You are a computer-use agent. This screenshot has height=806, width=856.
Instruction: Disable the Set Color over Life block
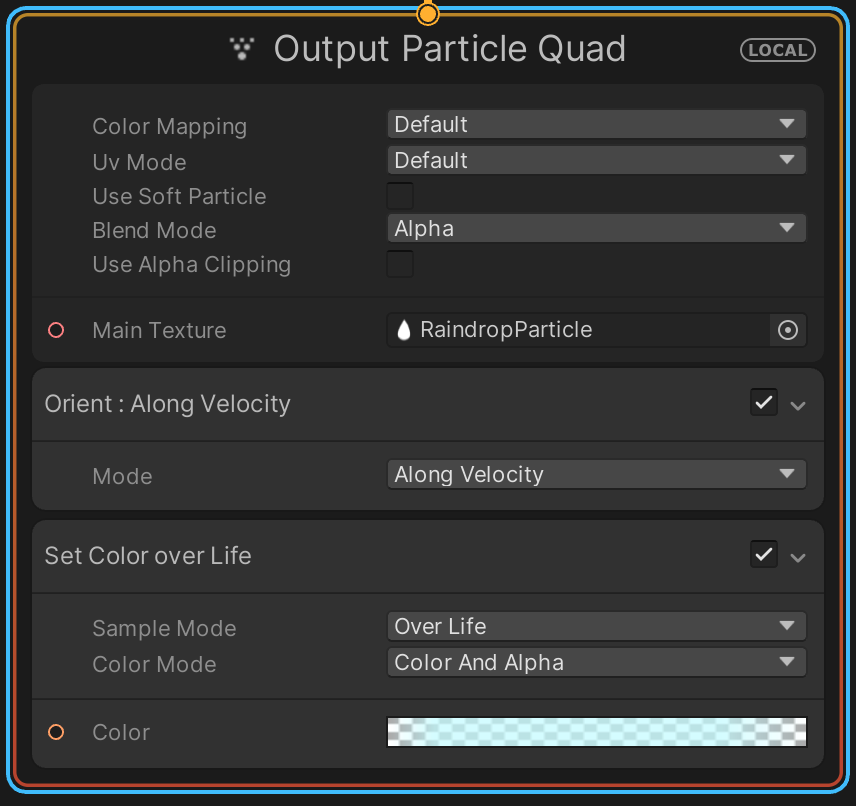click(764, 554)
